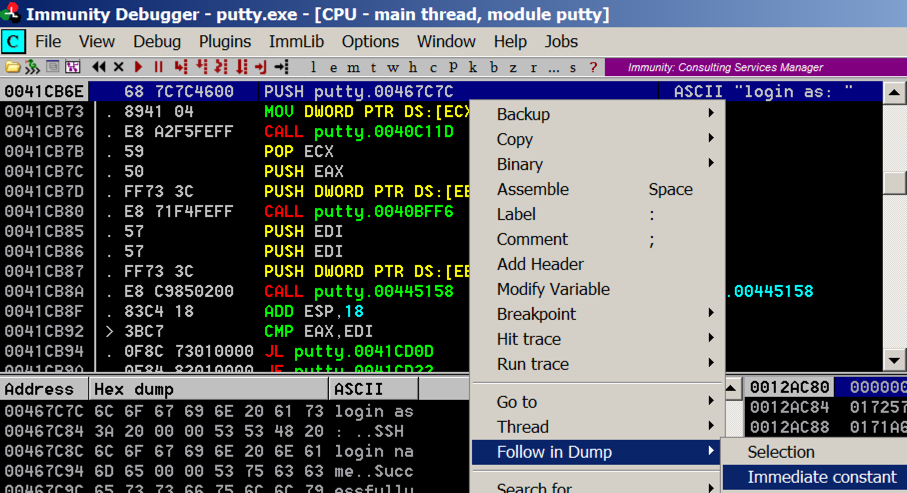907x493 pixels.
Task: Click the Step into toolbar icon
Action: tap(181, 67)
